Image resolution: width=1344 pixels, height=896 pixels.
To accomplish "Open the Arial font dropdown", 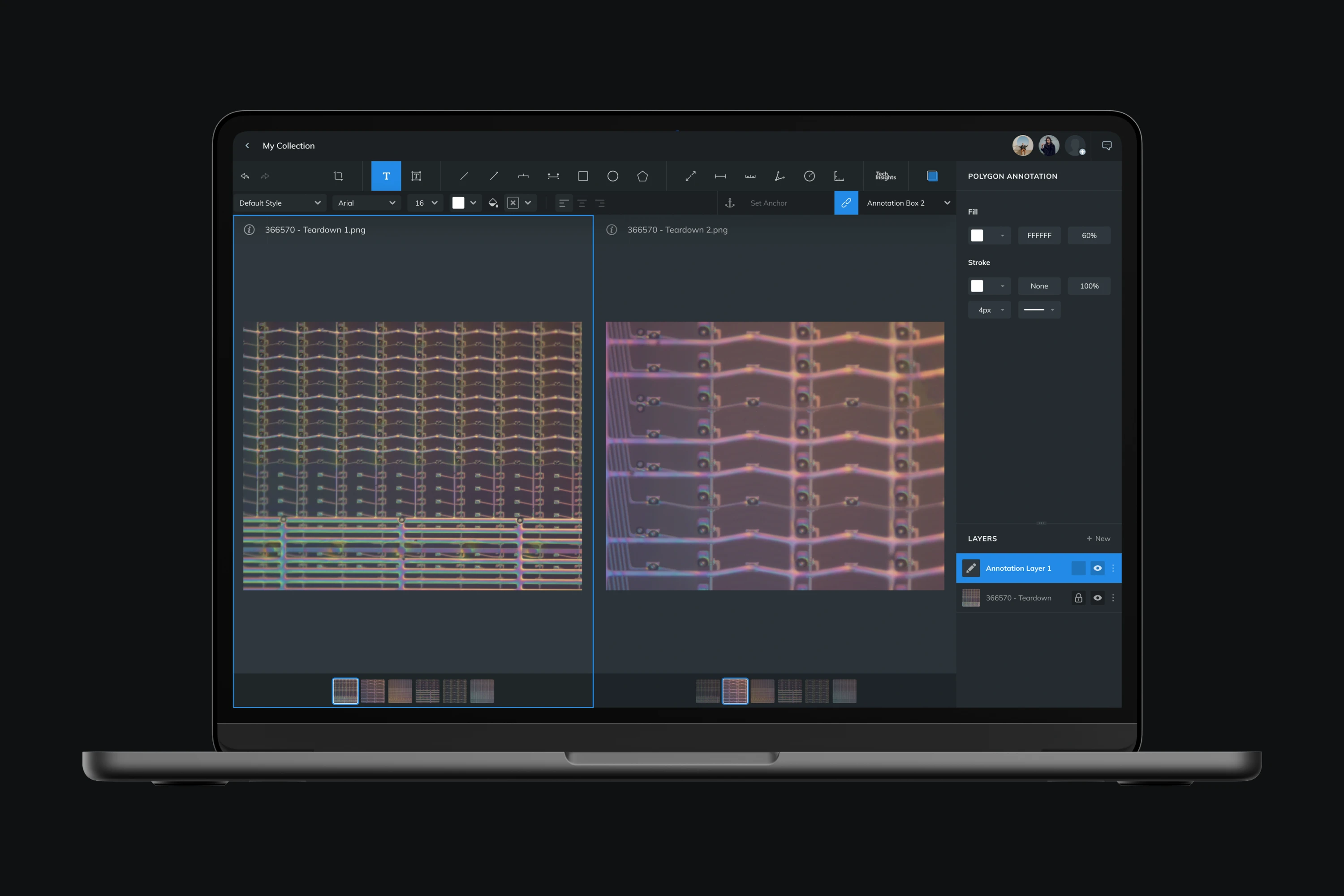I will click(366, 203).
